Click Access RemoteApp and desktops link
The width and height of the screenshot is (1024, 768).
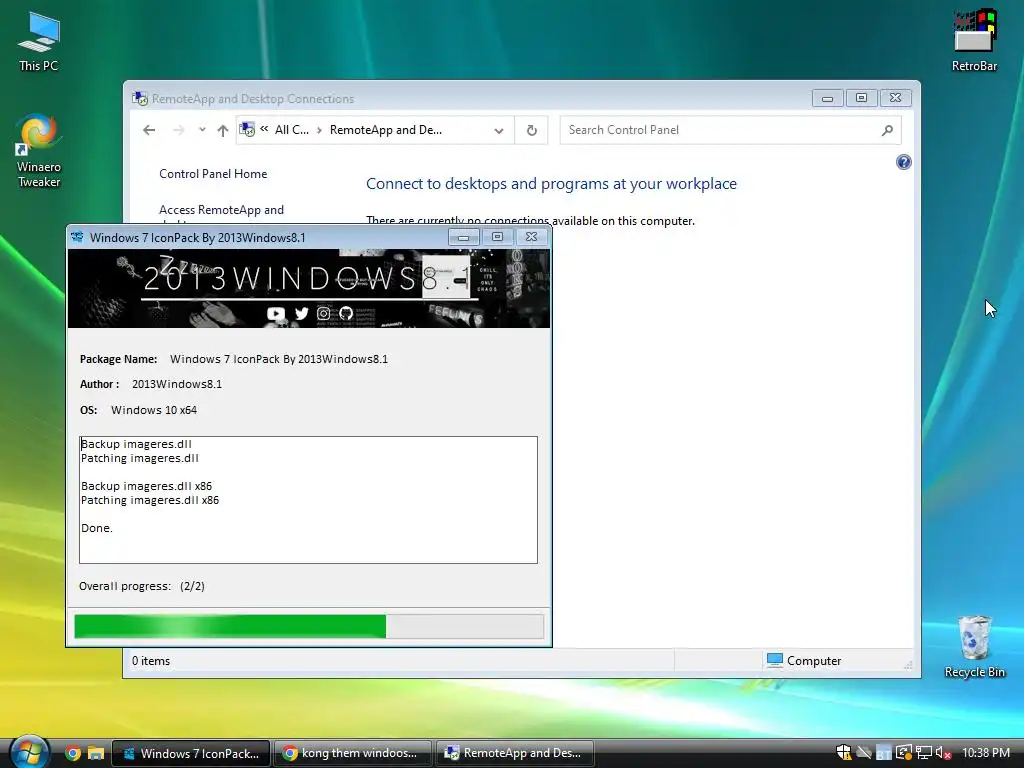pyautogui.click(x=221, y=210)
